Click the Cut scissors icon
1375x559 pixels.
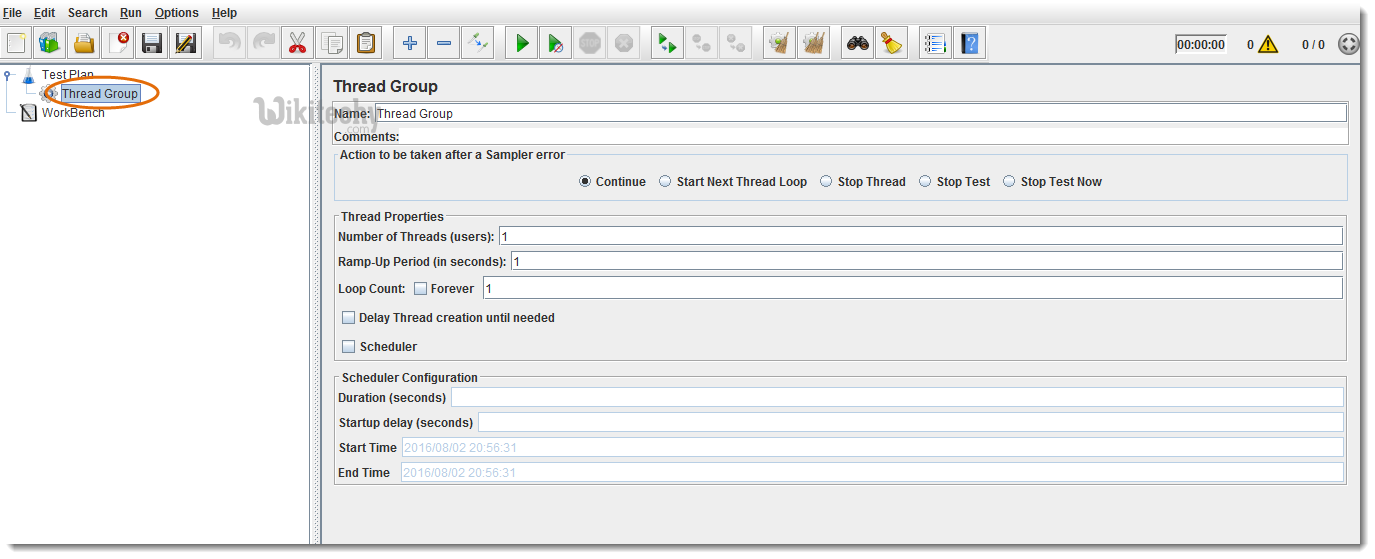click(x=297, y=43)
